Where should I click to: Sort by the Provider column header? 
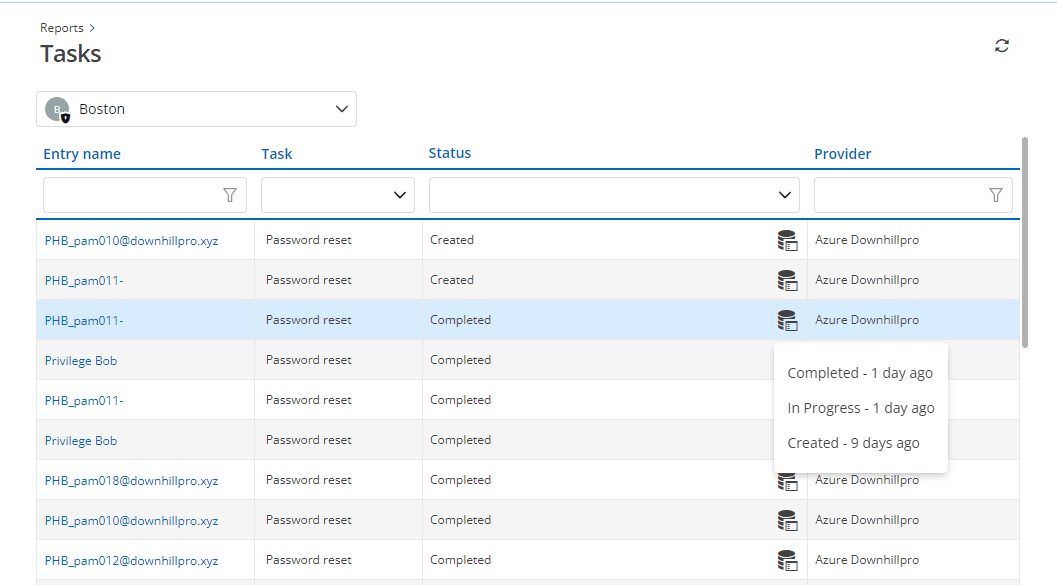pos(842,154)
